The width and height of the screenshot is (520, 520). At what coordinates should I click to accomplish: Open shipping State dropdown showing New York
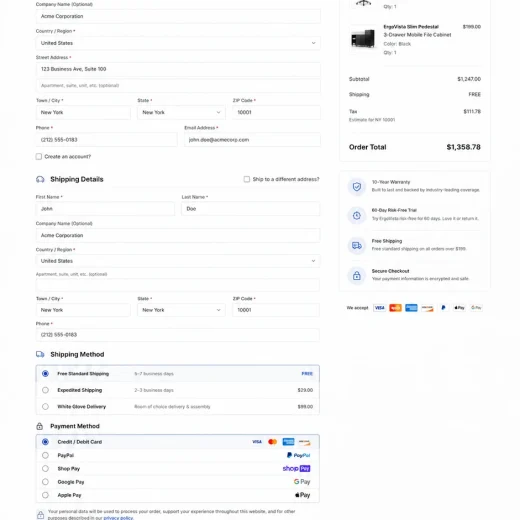click(x=181, y=310)
